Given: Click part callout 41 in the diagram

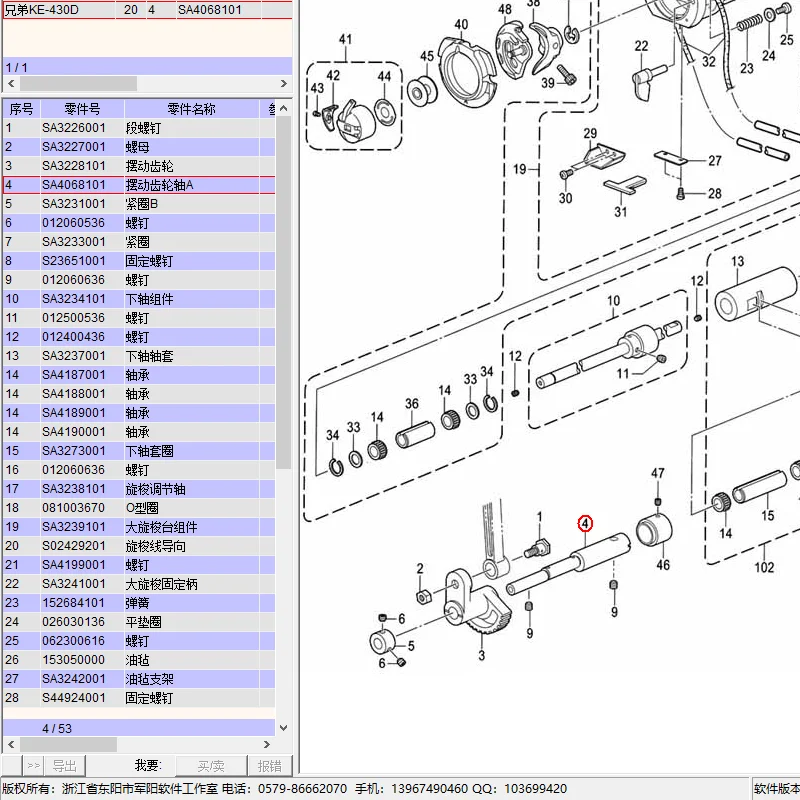Looking at the screenshot, I should coord(345,40).
